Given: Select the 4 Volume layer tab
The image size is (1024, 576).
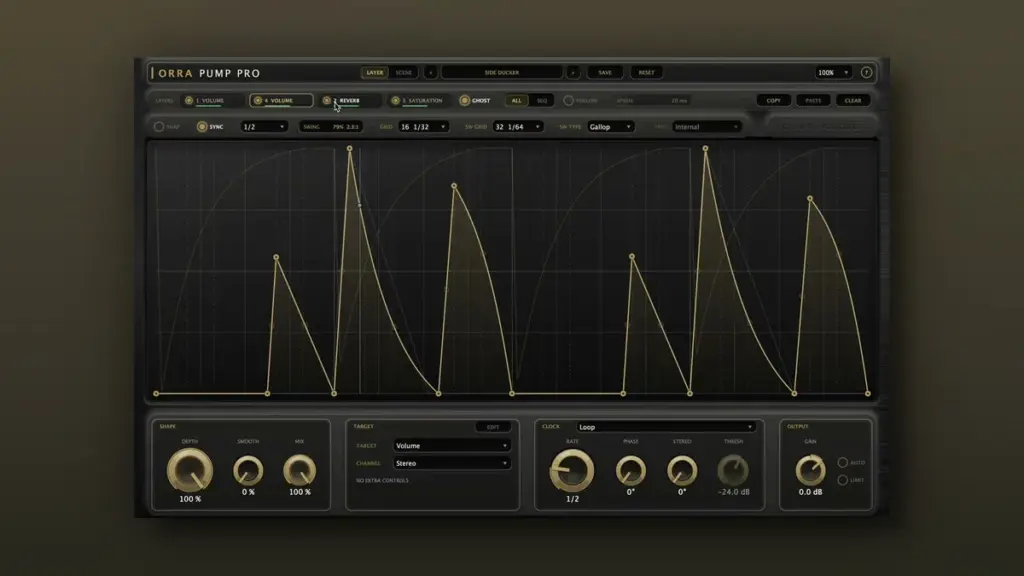Looking at the screenshot, I should tap(280, 101).
